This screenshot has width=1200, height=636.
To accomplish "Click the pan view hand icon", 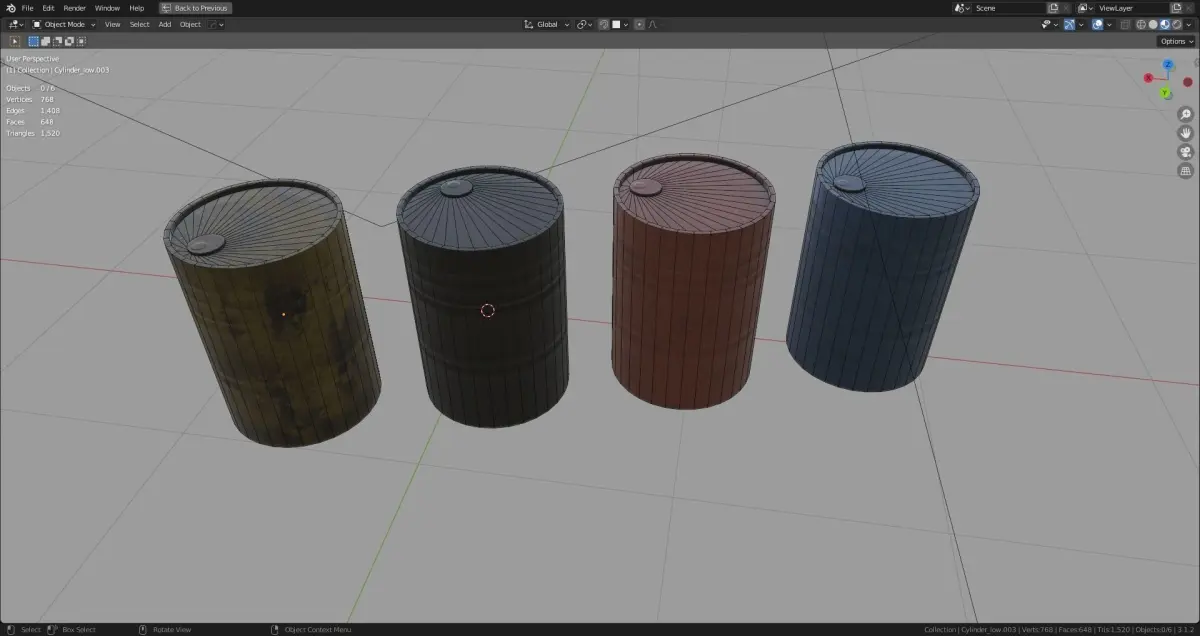I will click(x=1186, y=133).
